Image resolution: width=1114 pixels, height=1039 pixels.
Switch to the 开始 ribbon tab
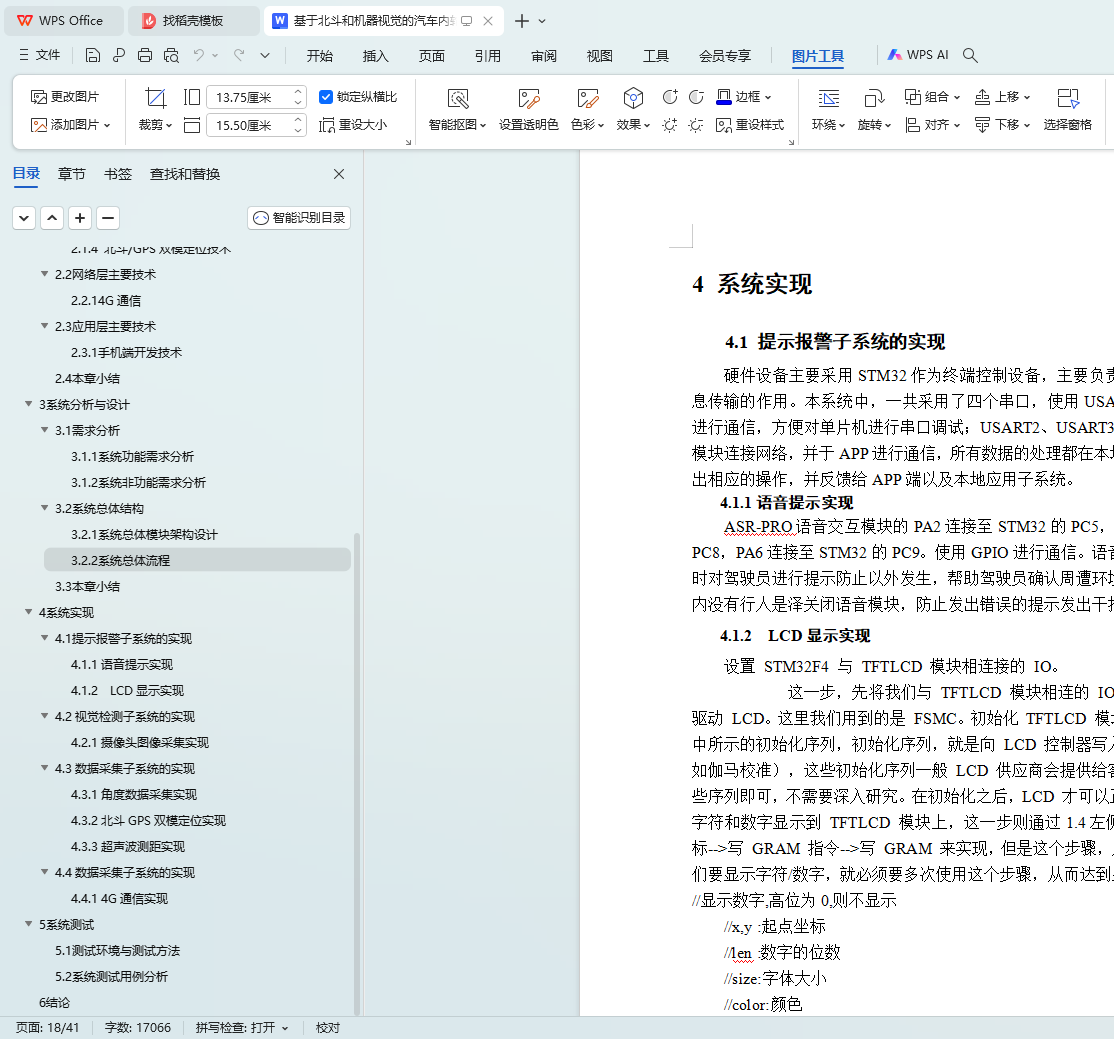click(x=320, y=56)
